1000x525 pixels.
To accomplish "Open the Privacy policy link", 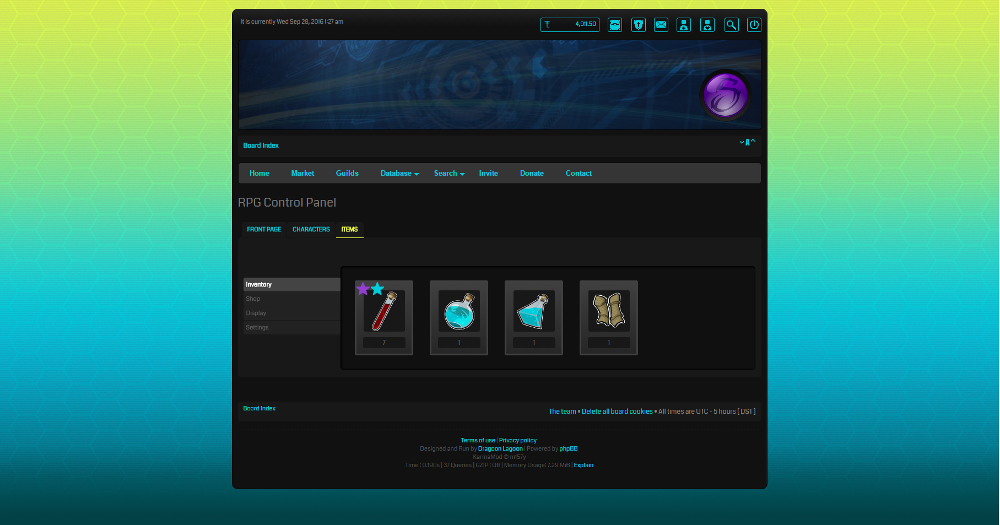I will (518, 440).
